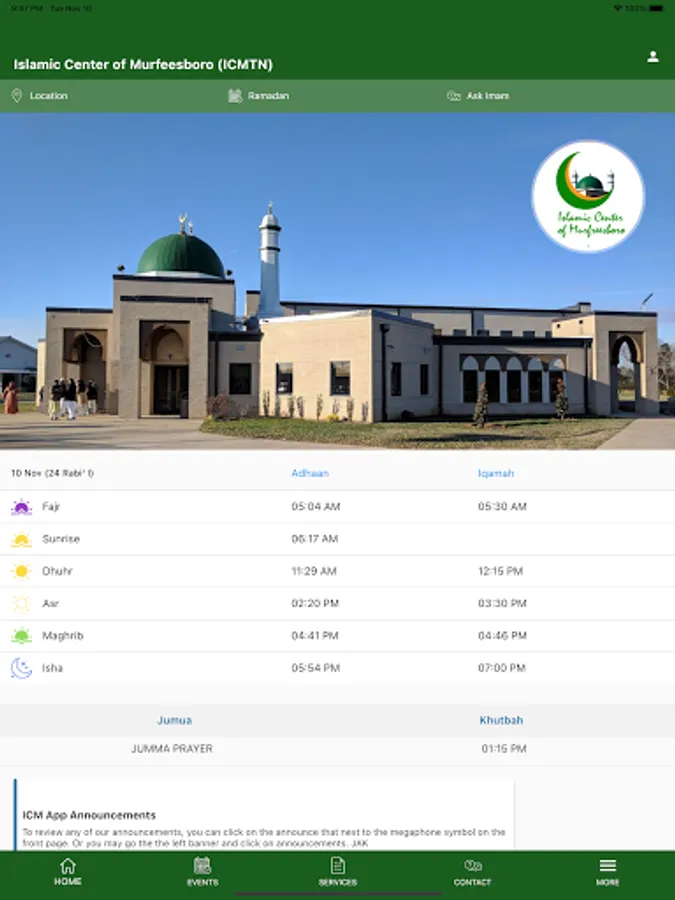Image resolution: width=675 pixels, height=900 pixels.
Task: Select the Sunrise row label
Action: pyautogui.click(x=61, y=539)
